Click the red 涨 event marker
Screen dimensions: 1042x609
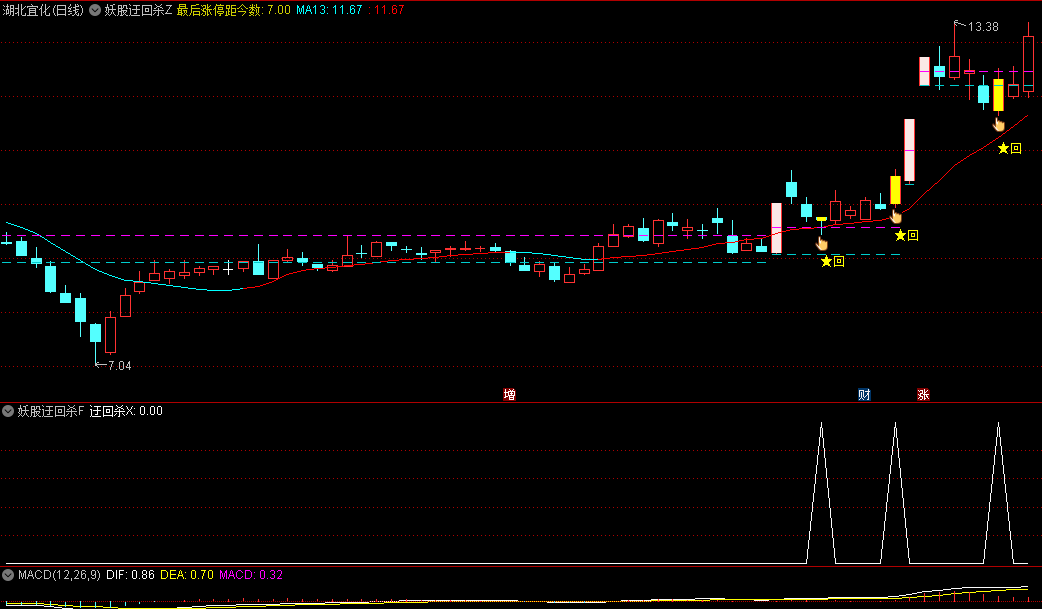923,395
